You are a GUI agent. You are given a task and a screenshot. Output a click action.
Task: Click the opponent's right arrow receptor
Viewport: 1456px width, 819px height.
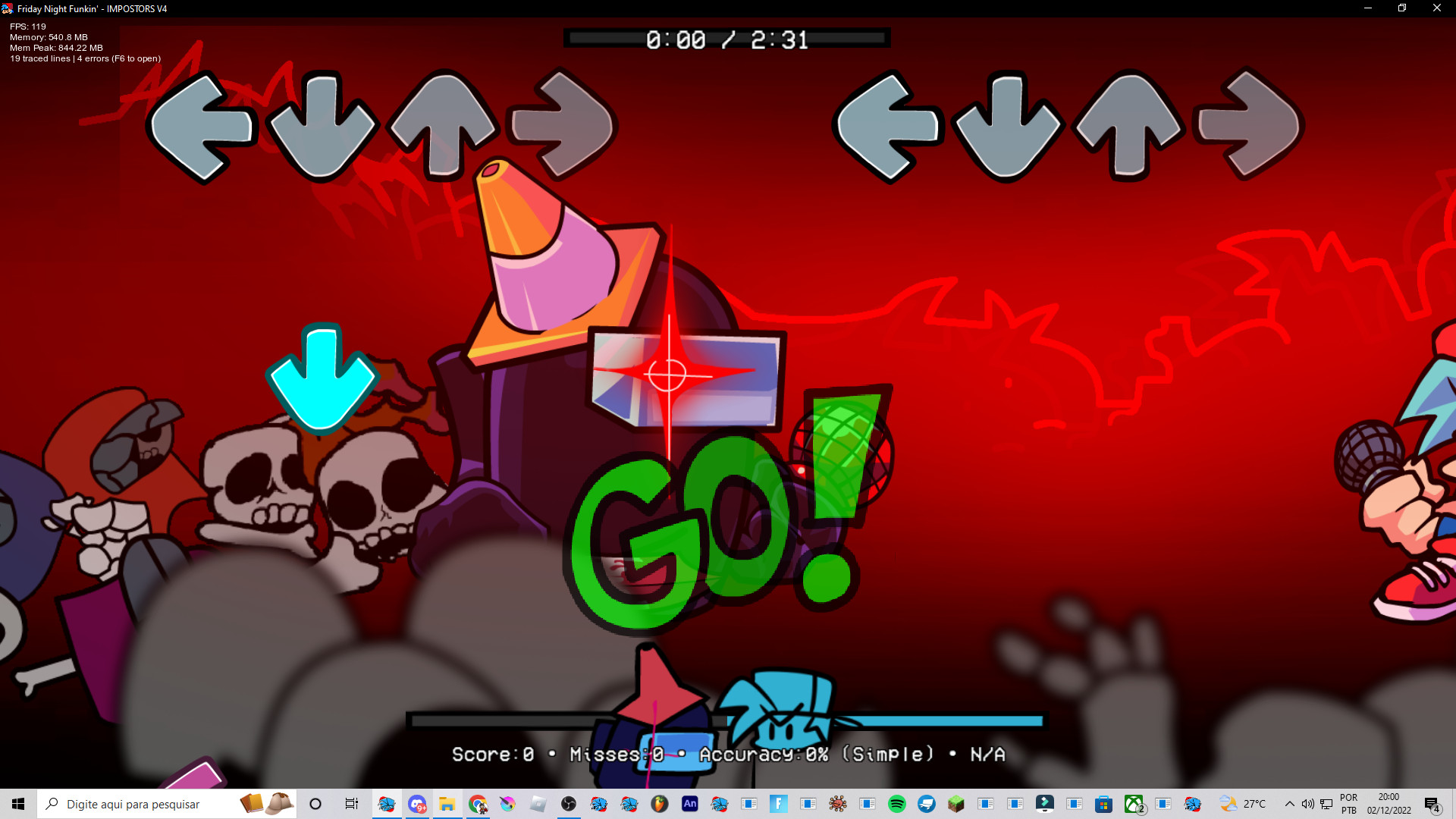(563, 125)
